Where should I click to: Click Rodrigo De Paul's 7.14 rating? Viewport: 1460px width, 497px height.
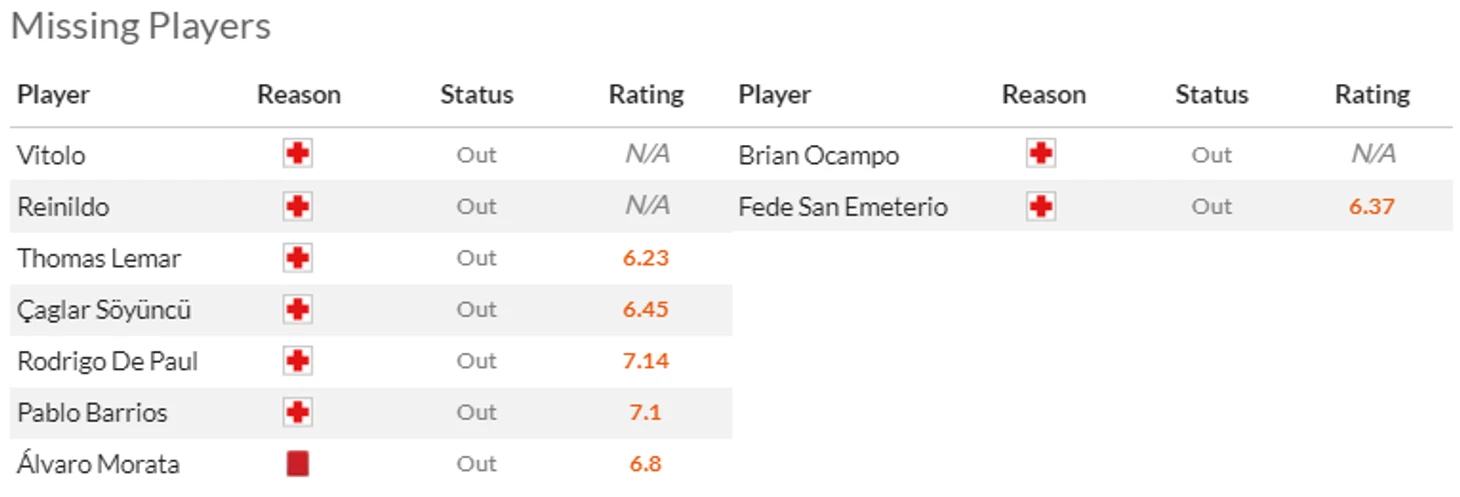click(646, 361)
